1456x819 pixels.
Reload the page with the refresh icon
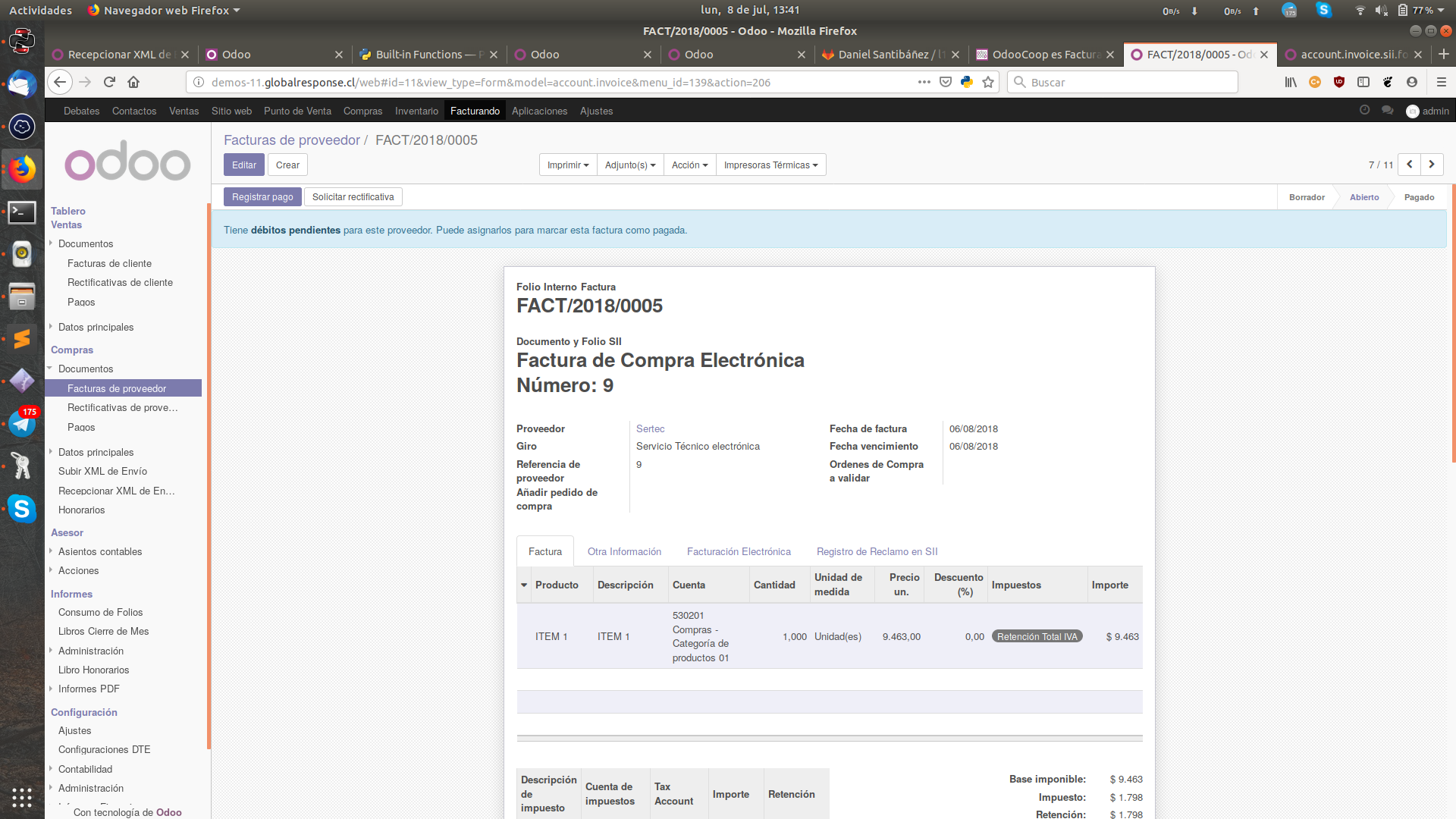point(109,82)
